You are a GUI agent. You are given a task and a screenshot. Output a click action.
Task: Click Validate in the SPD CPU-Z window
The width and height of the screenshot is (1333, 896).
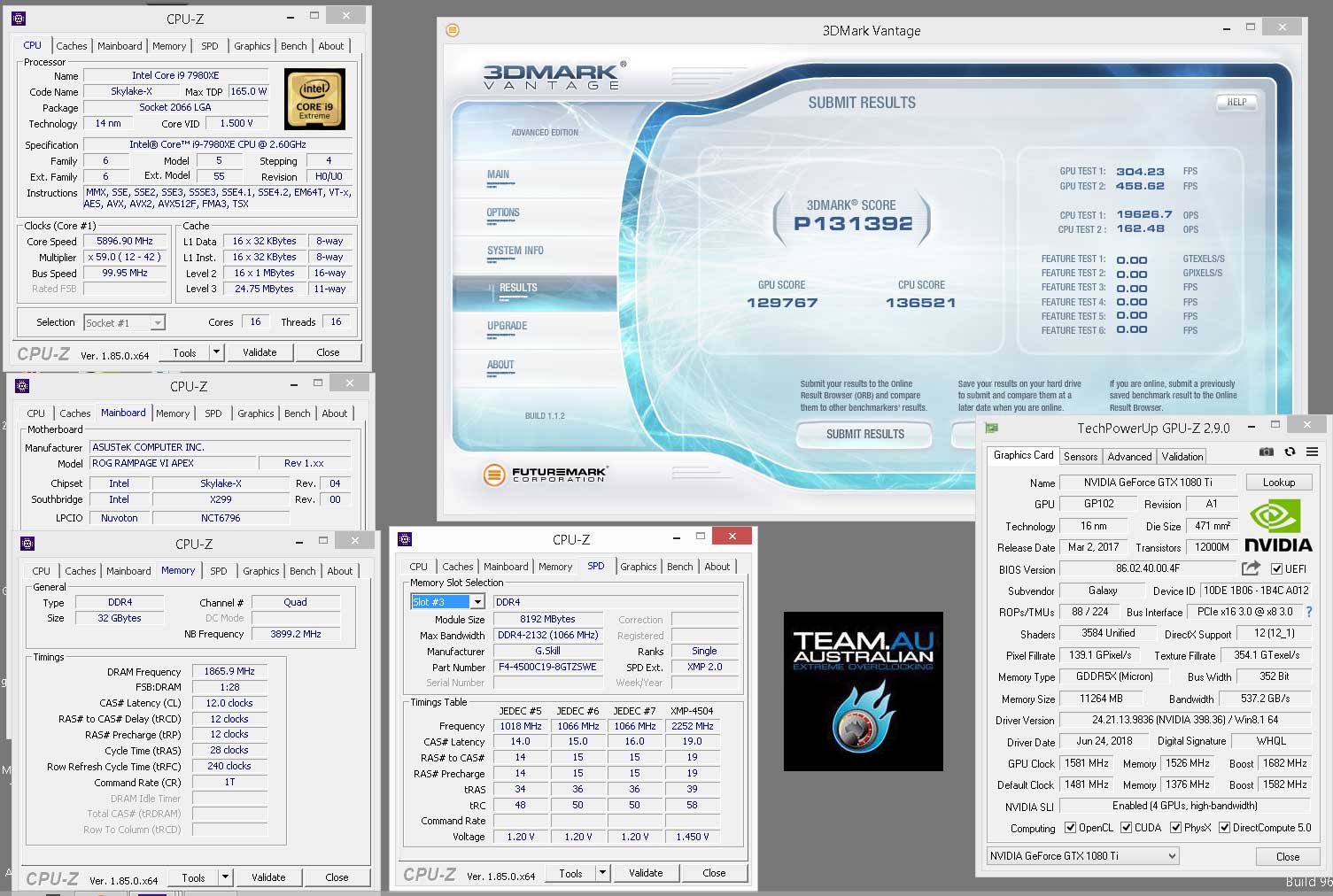click(x=646, y=873)
